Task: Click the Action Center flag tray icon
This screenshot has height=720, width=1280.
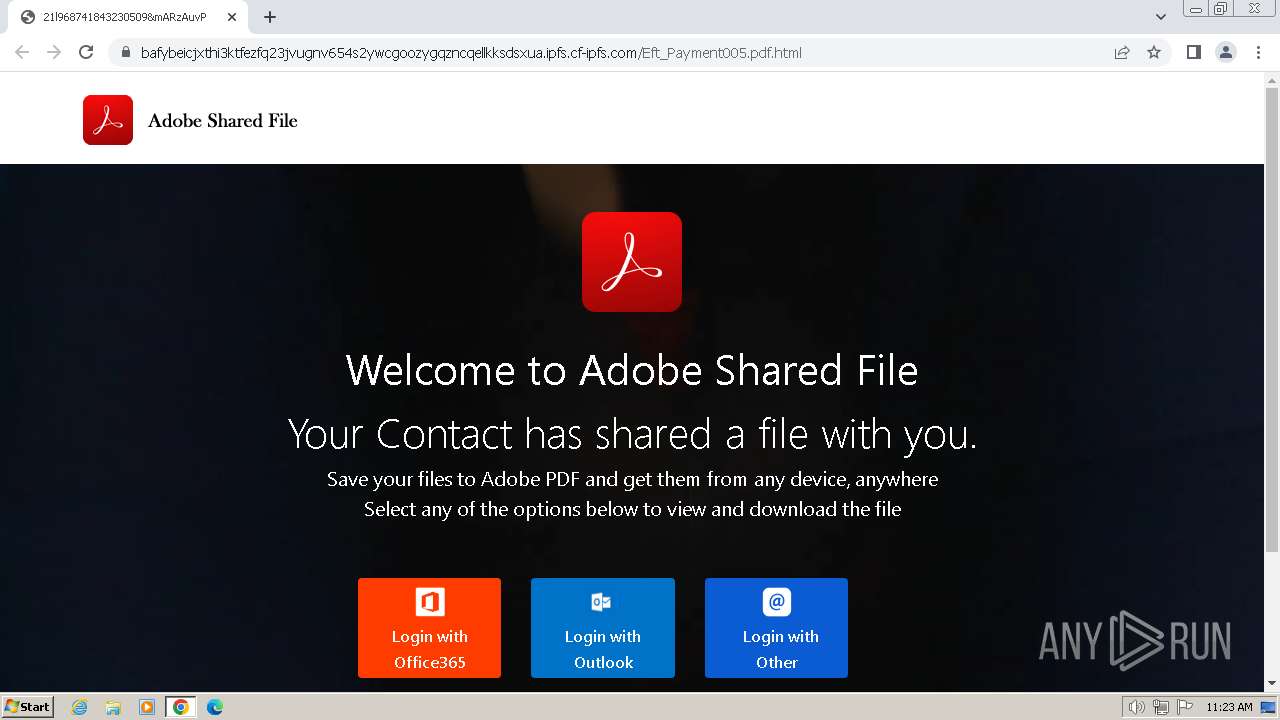Action: 1184,707
